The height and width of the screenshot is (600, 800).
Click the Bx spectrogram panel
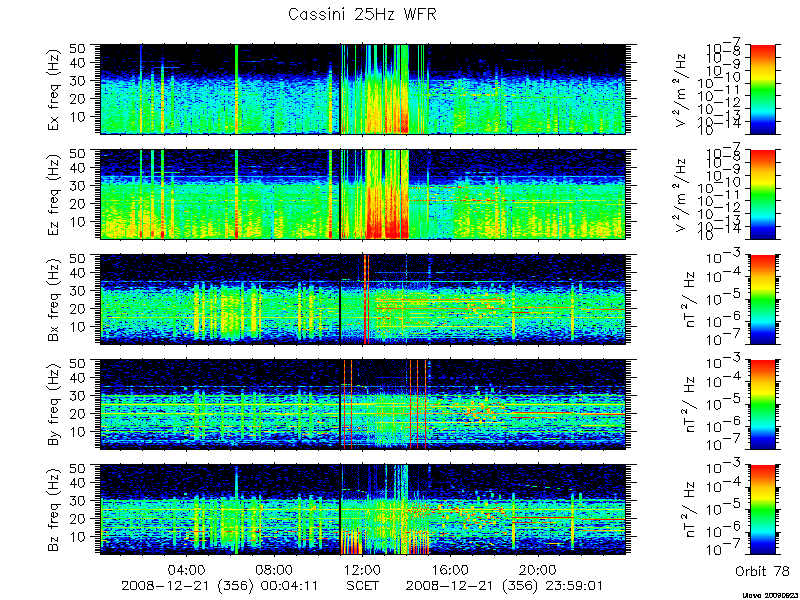pos(363,299)
